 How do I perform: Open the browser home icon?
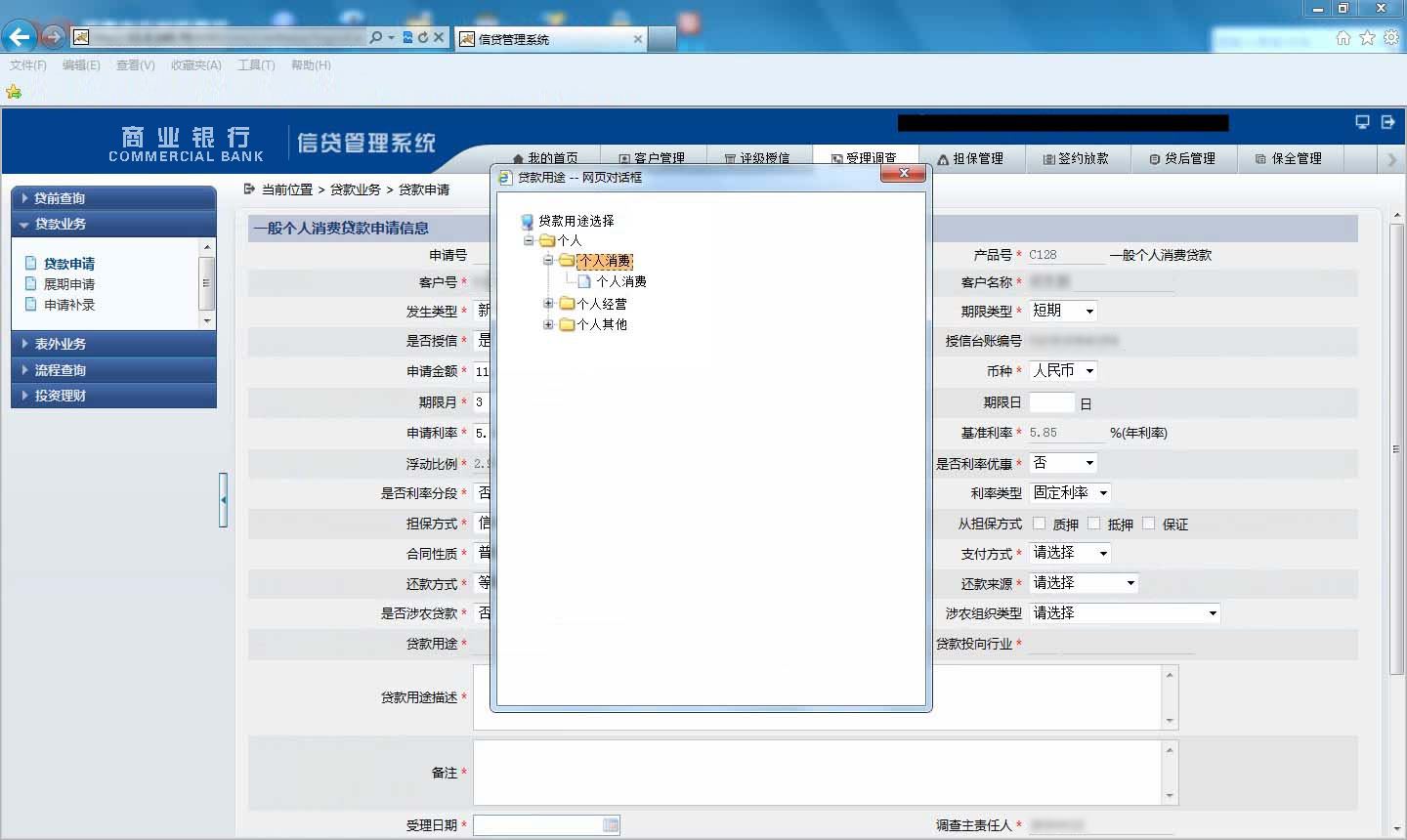pyautogui.click(x=1343, y=37)
